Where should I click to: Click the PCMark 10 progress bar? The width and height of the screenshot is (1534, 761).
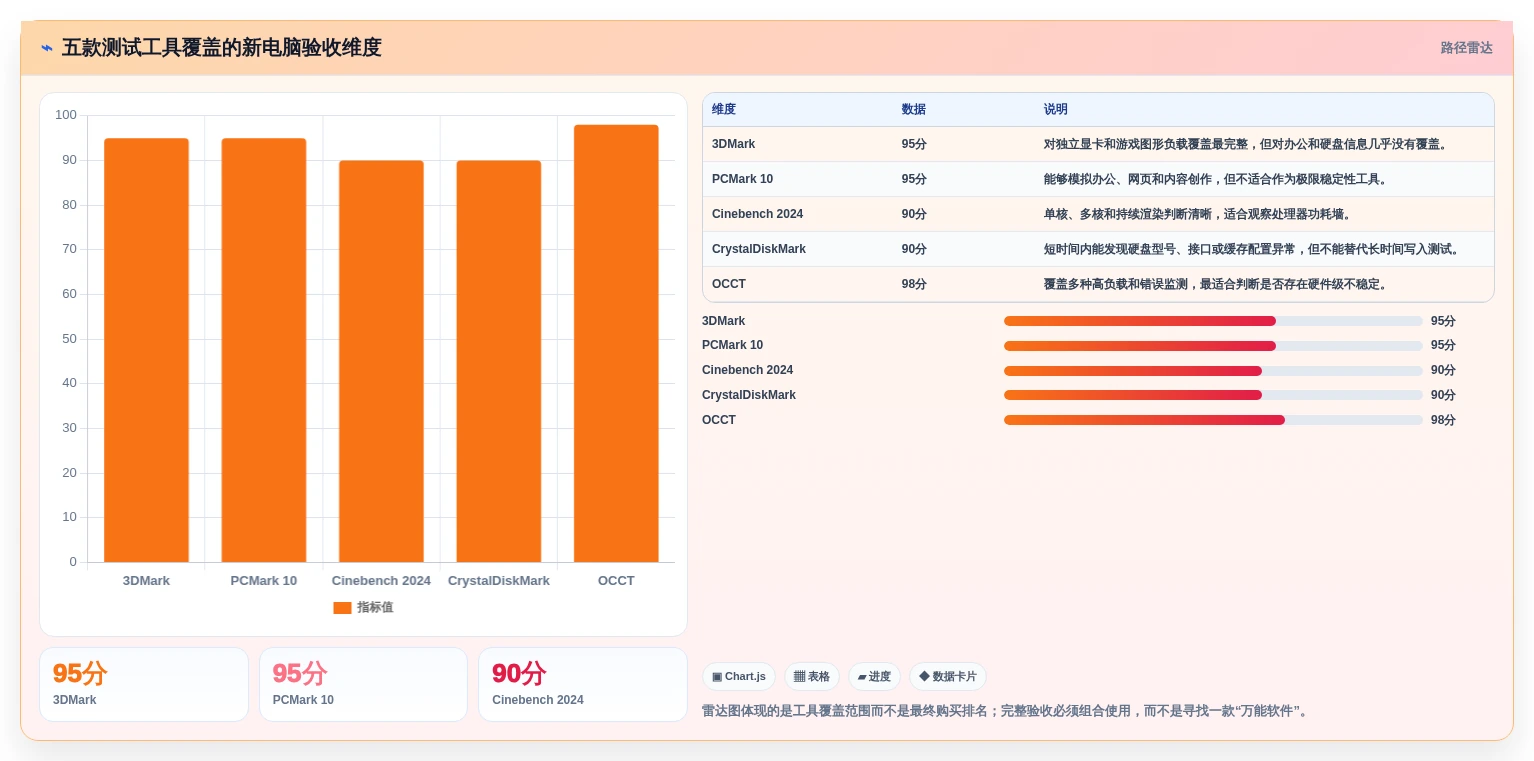point(1213,346)
